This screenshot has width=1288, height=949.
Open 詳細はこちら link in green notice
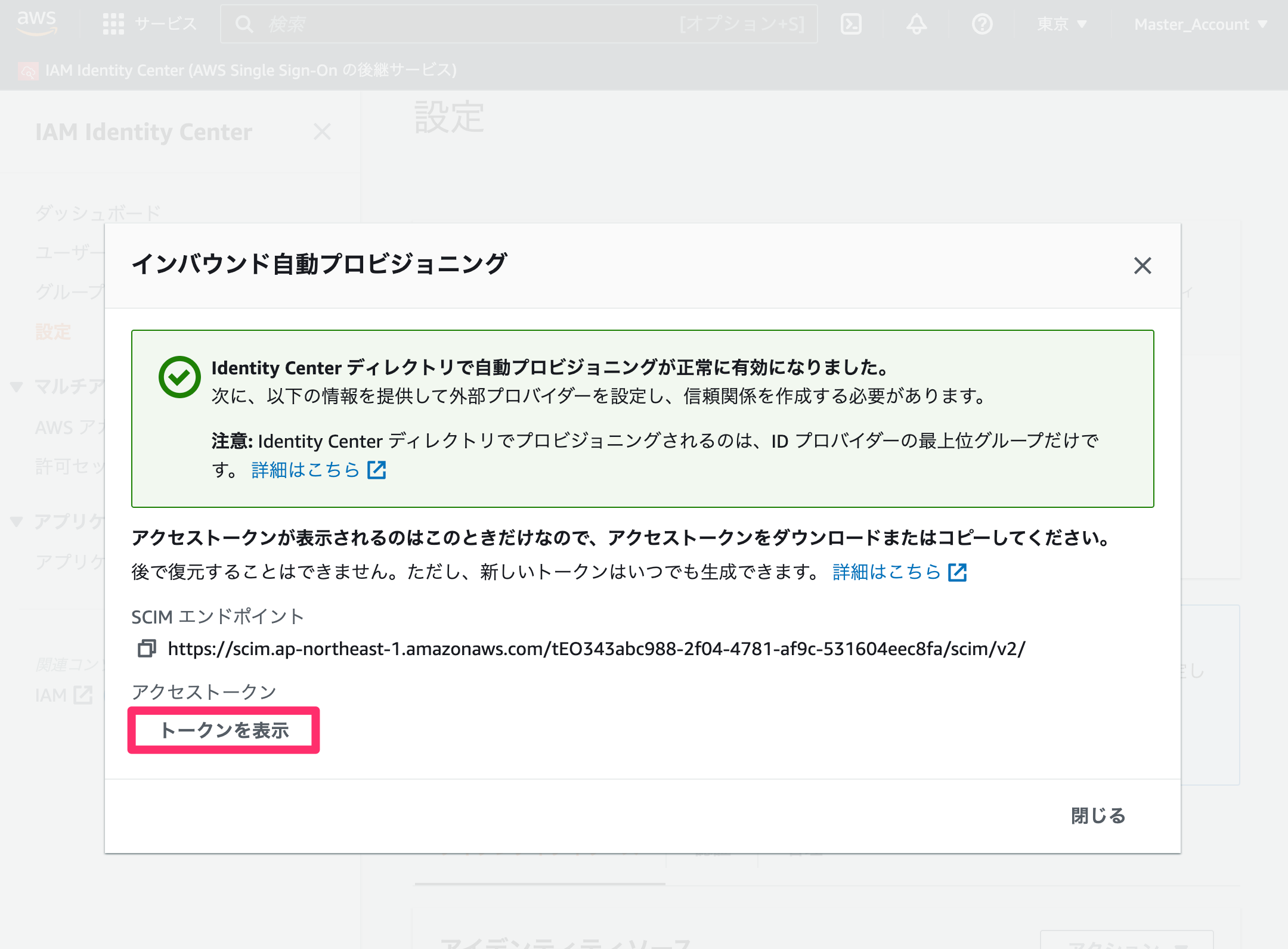click(x=305, y=470)
